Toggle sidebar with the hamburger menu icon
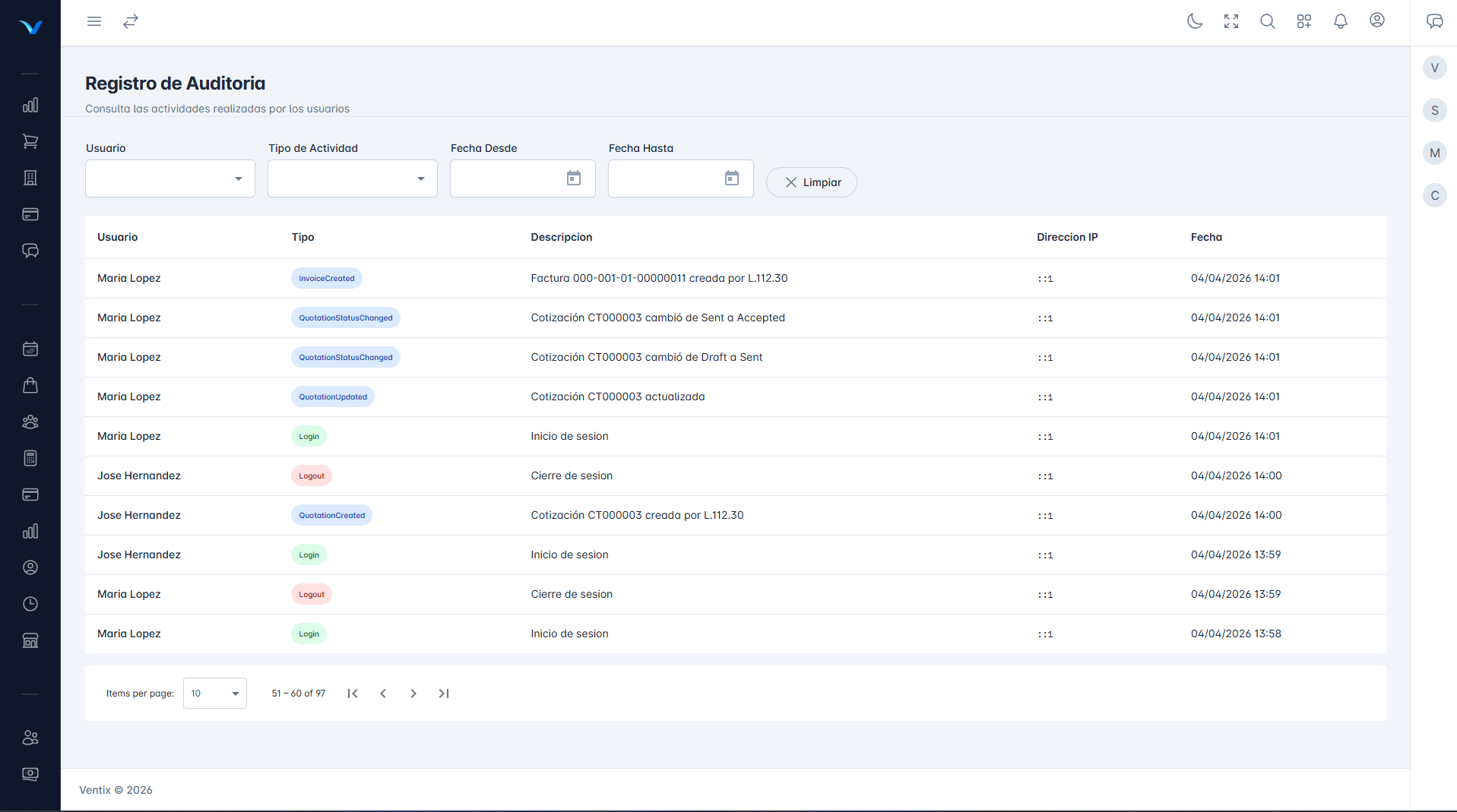This screenshot has width=1457, height=812. pos(94,21)
